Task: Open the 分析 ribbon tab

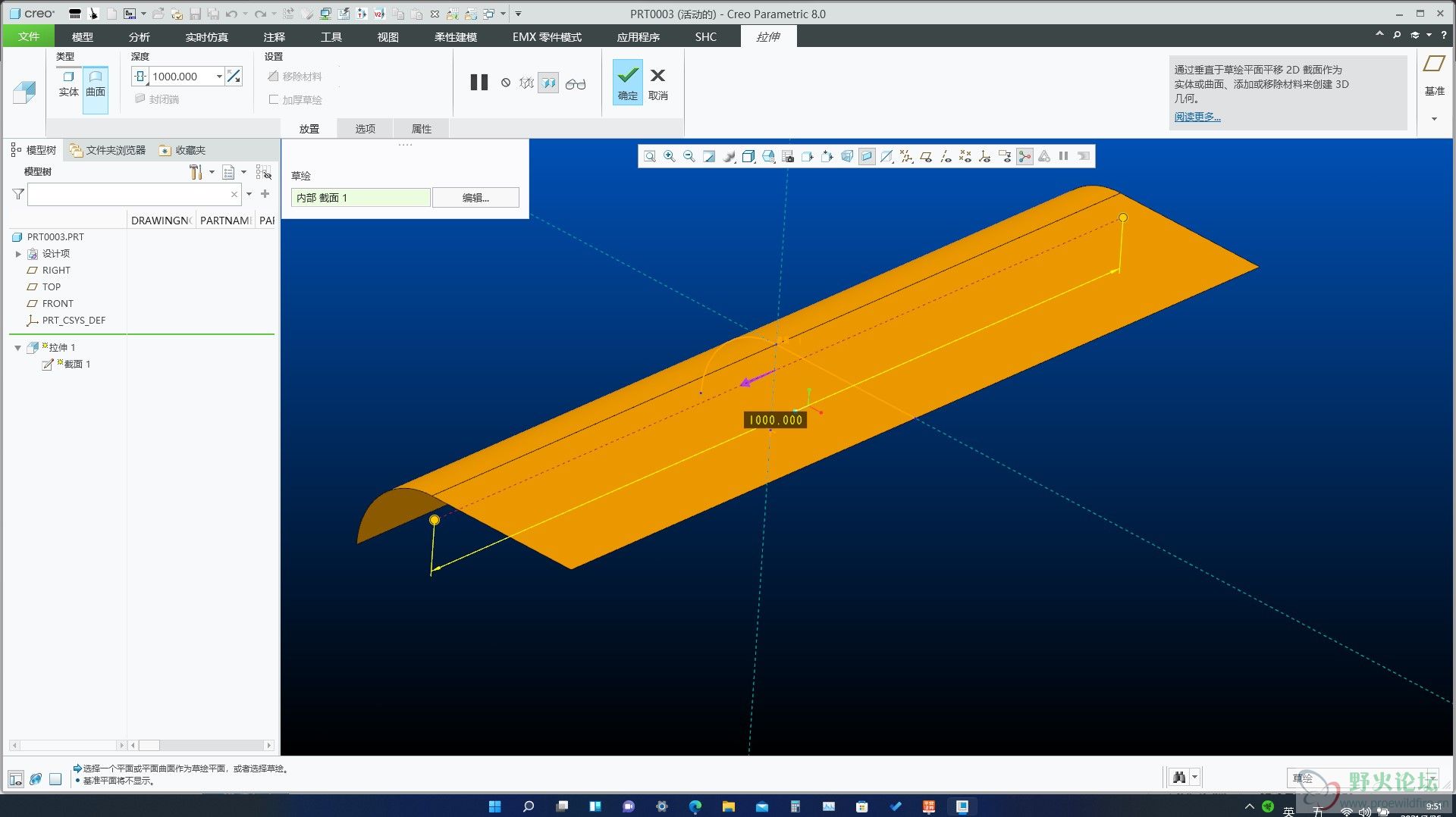Action: (x=140, y=36)
